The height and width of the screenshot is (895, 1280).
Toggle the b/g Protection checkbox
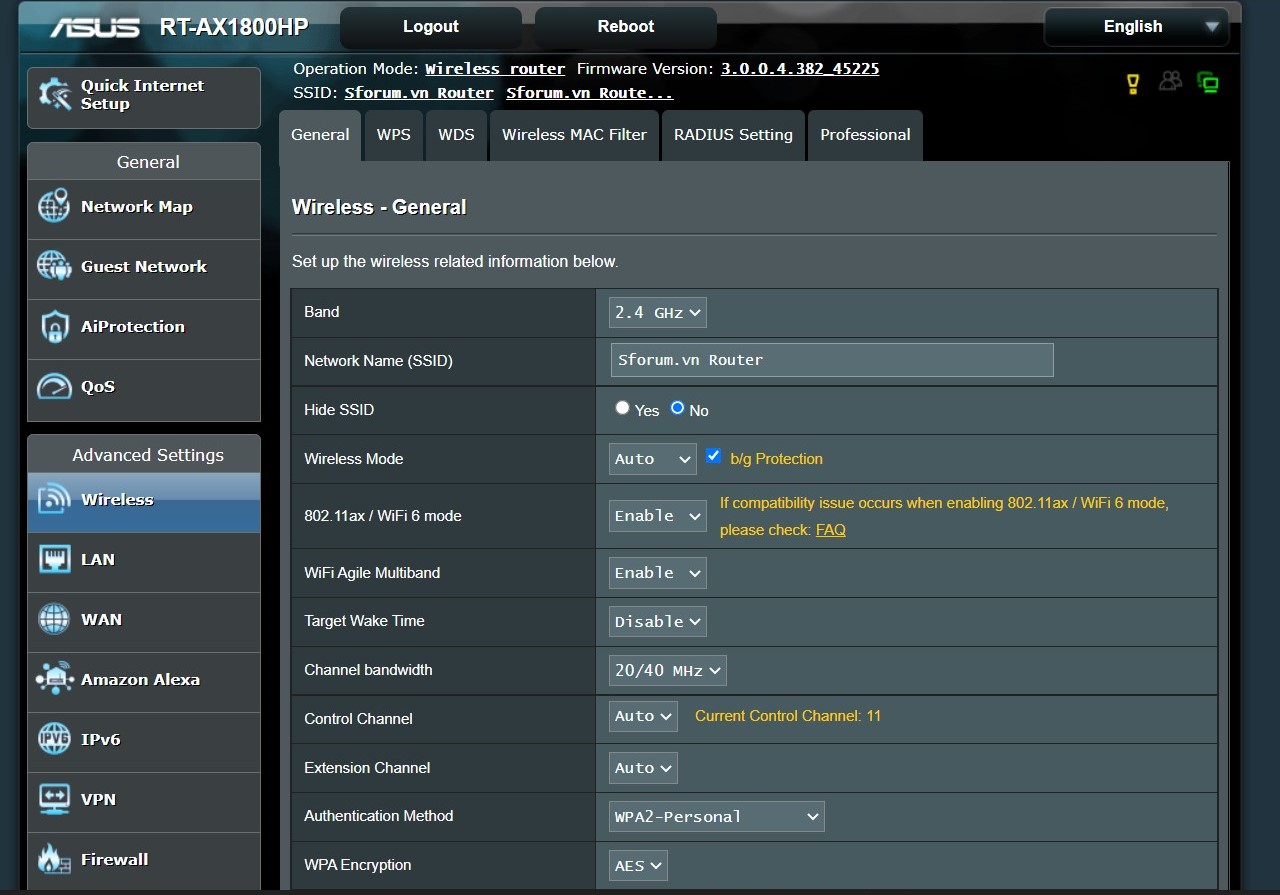pyautogui.click(x=713, y=456)
